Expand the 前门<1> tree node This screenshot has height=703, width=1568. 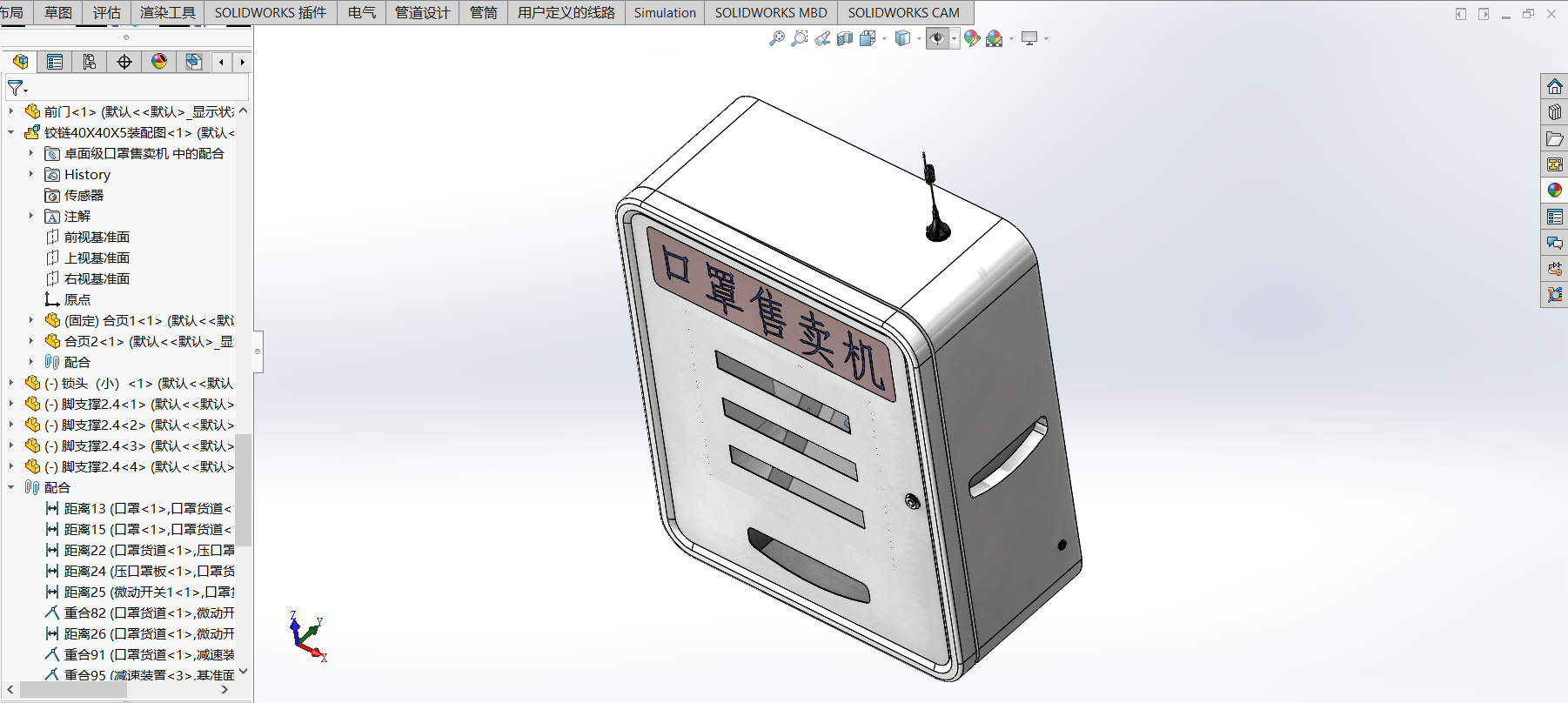point(10,111)
